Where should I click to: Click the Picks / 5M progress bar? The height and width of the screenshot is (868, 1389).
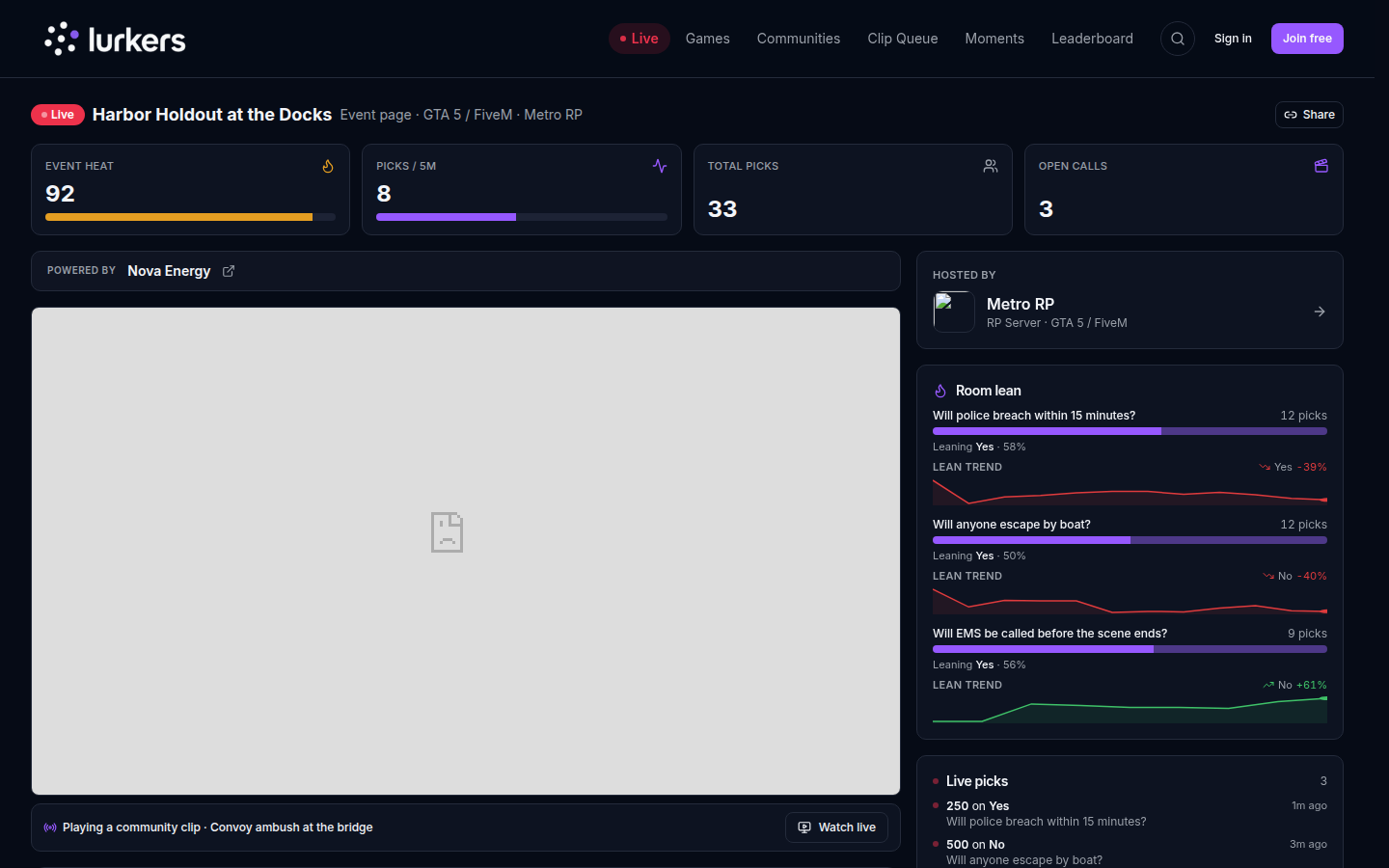pyautogui.click(x=522, y=217)
